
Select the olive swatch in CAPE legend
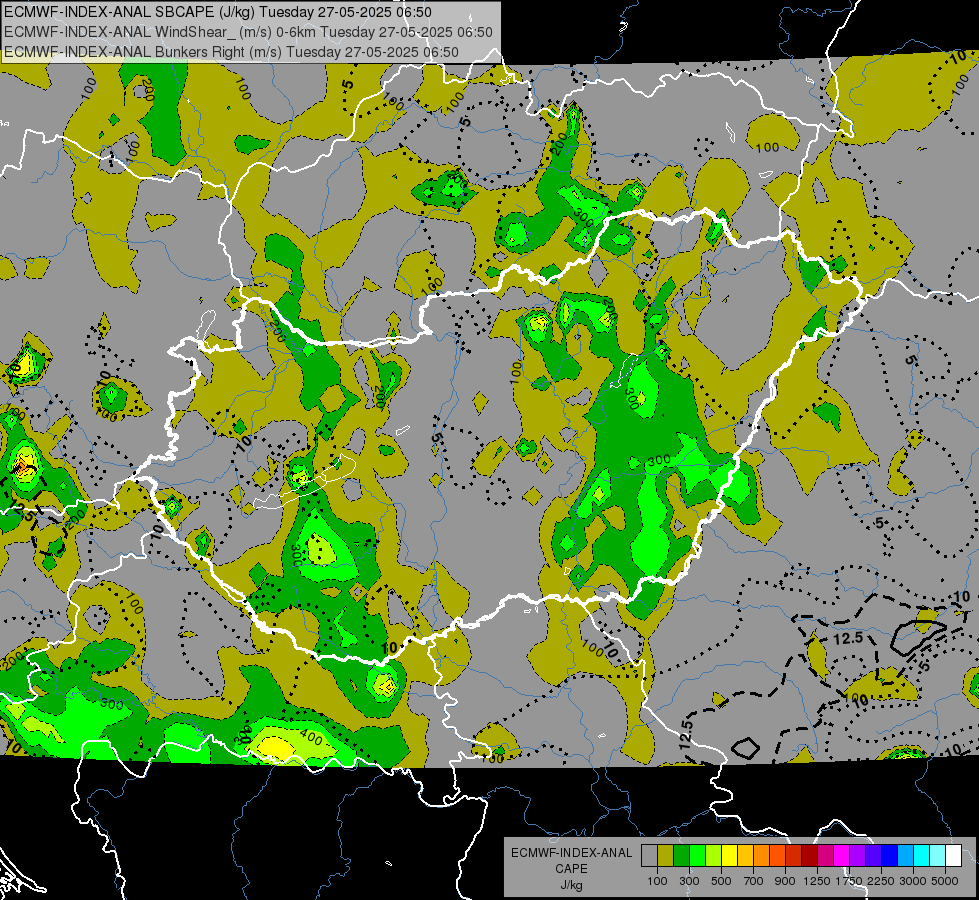666,855
